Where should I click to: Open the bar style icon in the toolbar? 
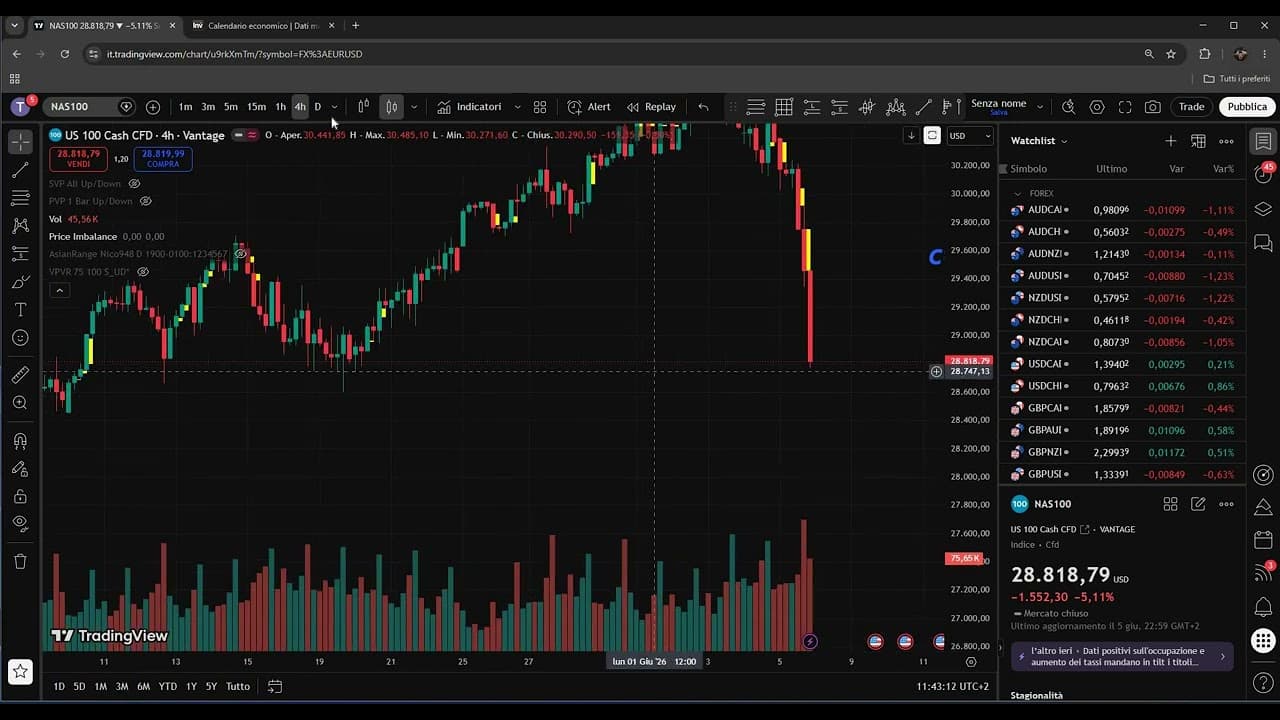(364, 107)
